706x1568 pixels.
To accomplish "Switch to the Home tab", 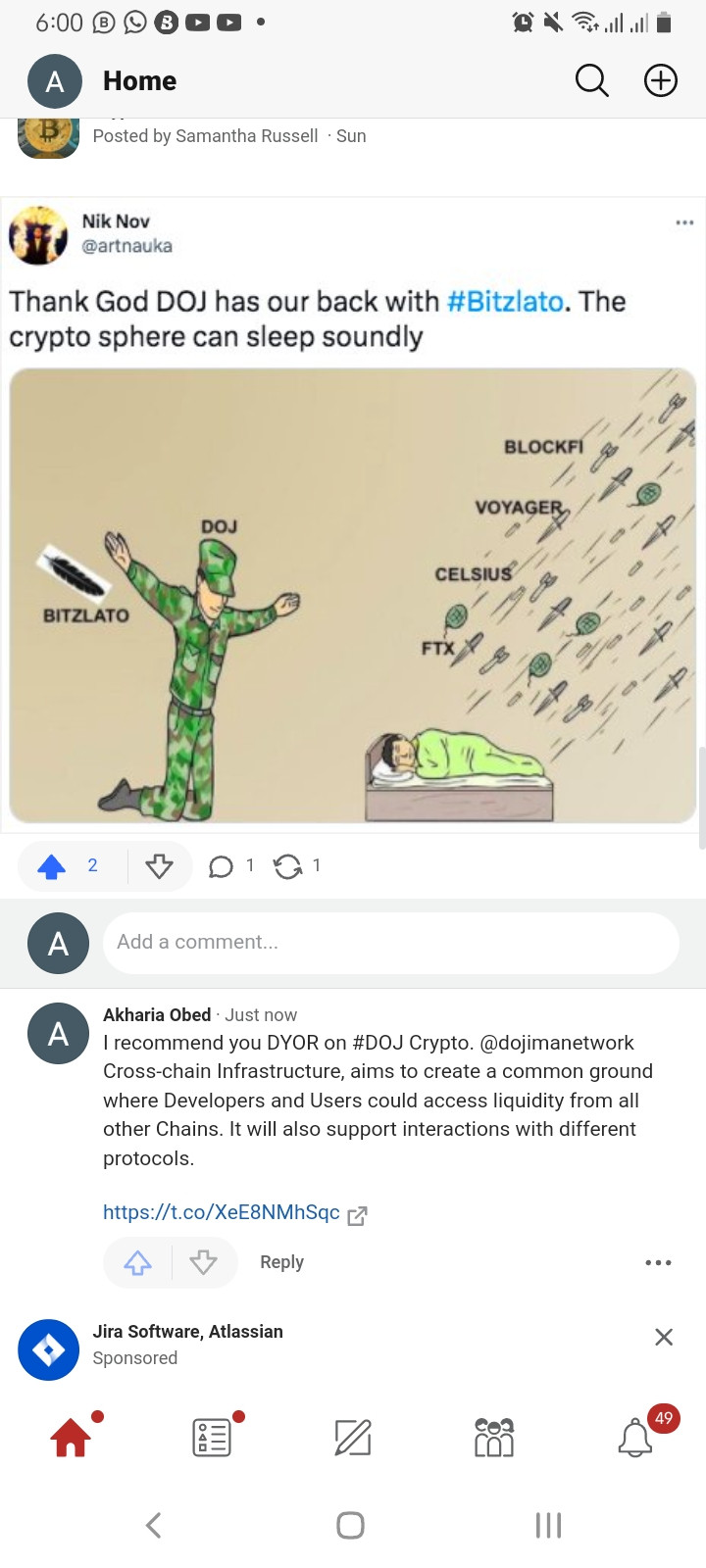I will (72, 1438).
